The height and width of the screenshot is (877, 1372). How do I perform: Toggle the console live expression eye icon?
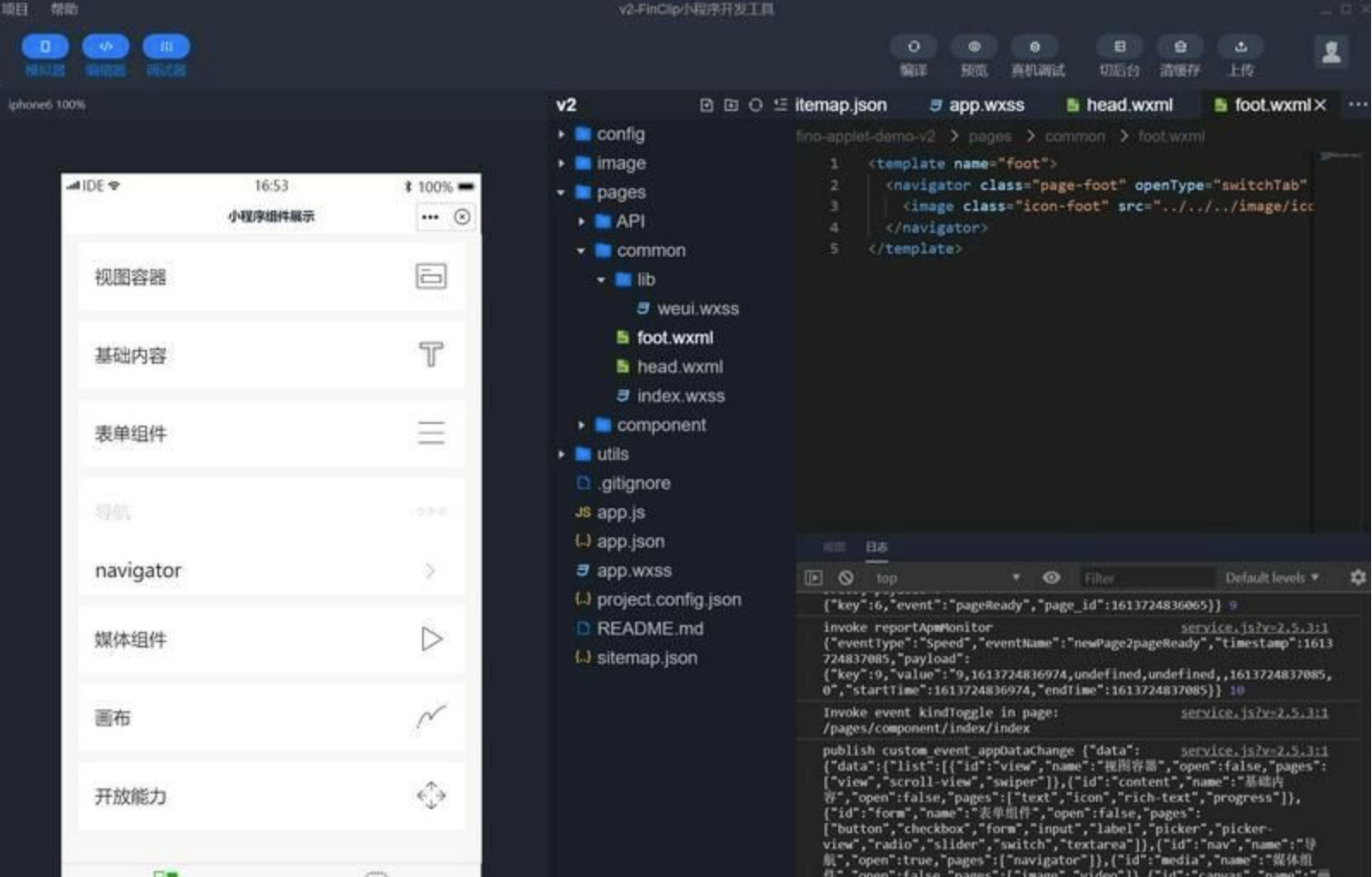1050,578
